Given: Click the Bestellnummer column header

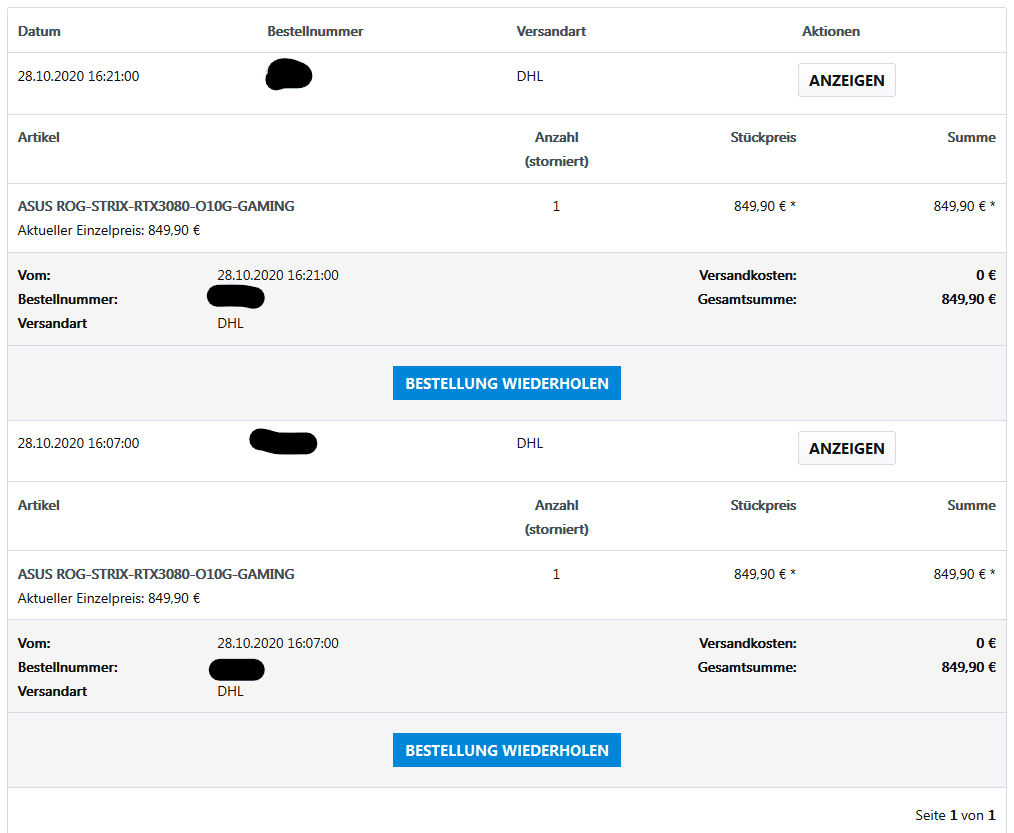Looking at the screenshot, I should click(315, 31).
